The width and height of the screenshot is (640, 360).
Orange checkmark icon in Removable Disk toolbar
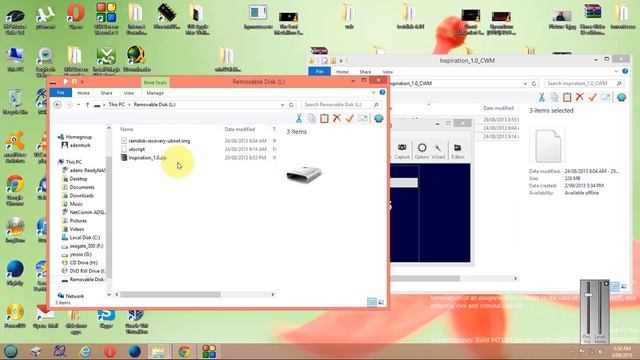click(350, 118)
